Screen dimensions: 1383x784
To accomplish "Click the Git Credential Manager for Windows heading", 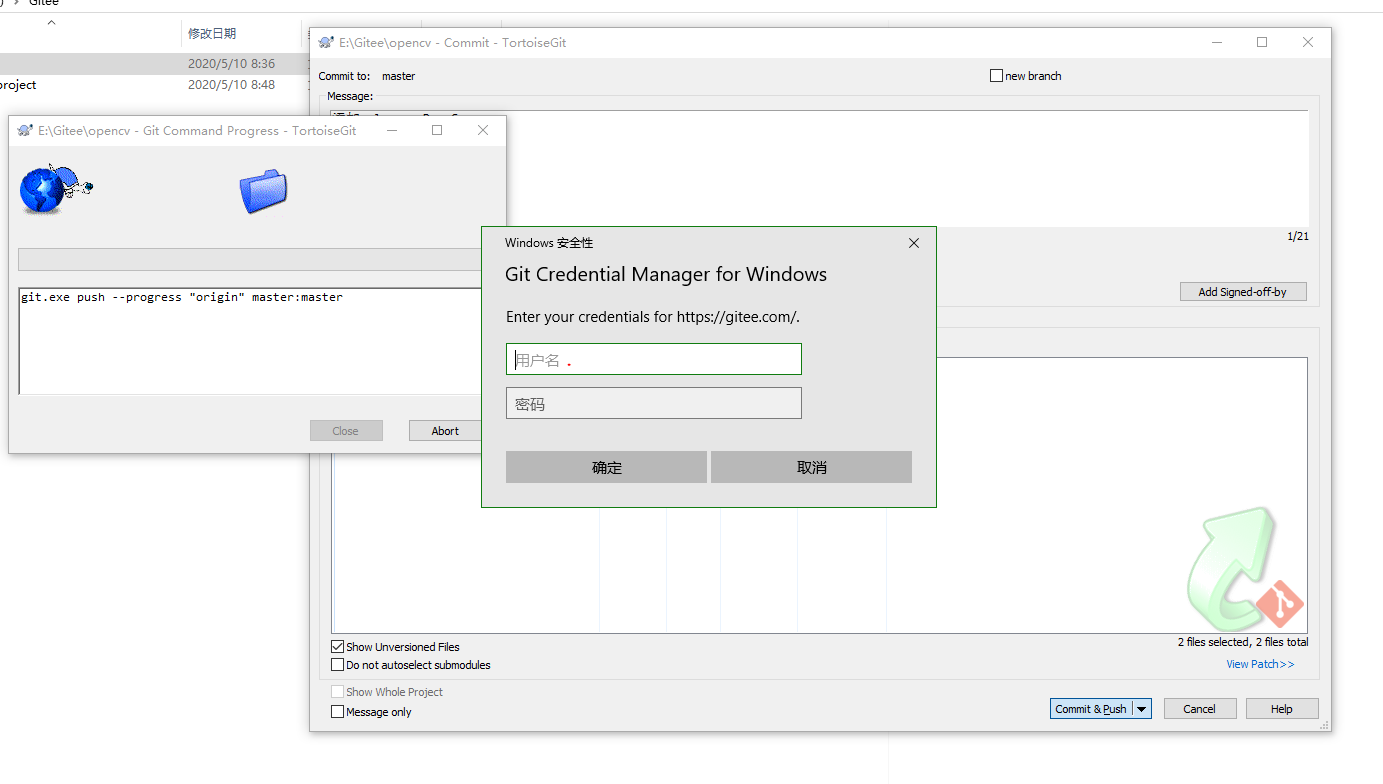I will pos(666,274).
